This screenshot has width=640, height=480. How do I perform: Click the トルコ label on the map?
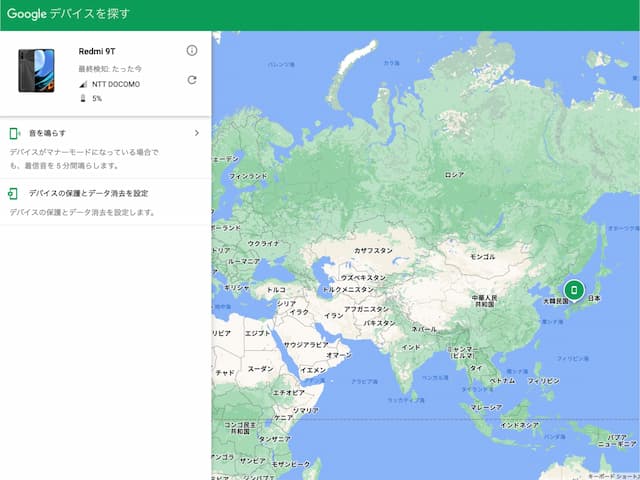pyautogui.click(x=276, y=290)
